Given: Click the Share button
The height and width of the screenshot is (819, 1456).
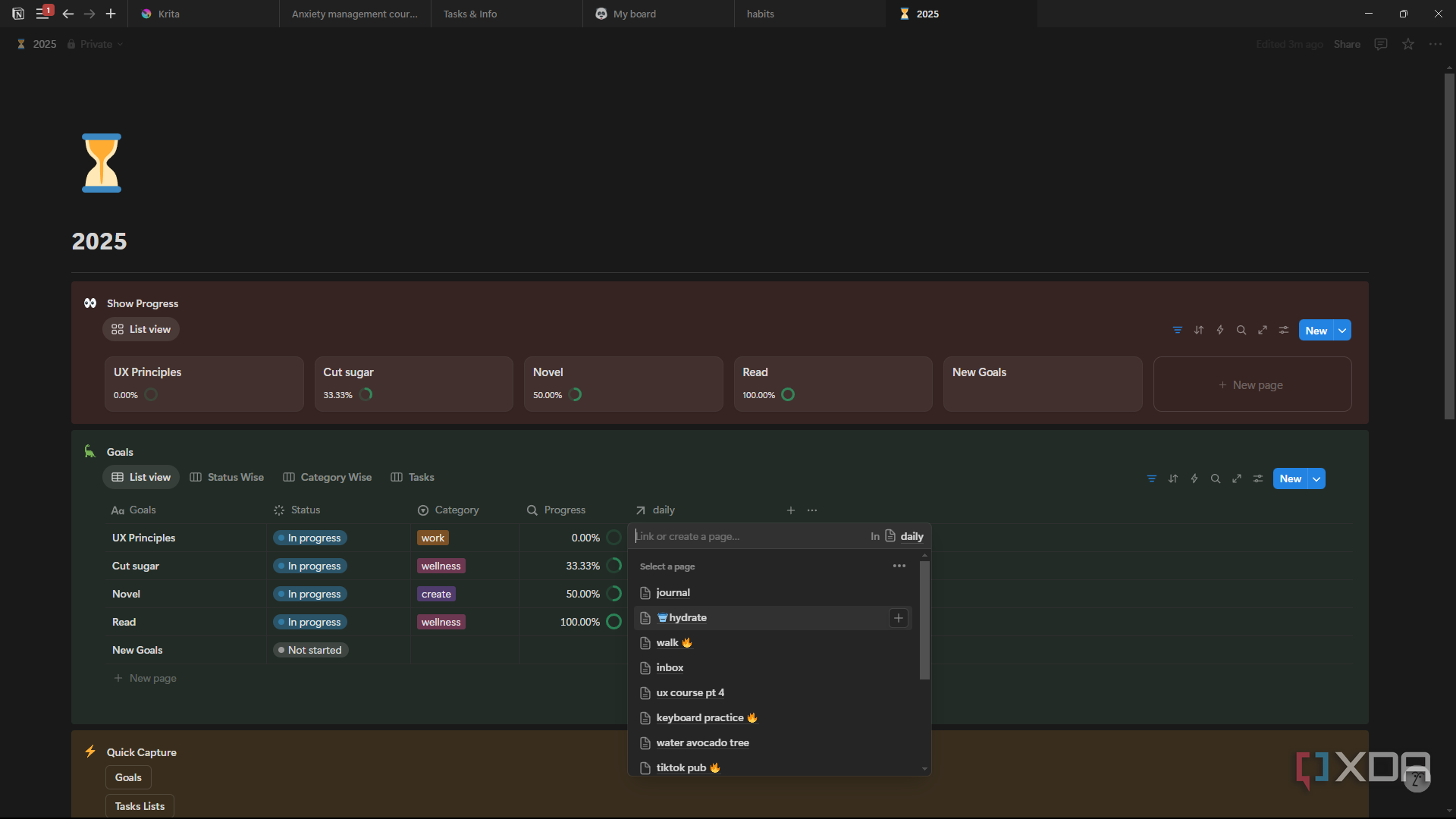Looking at the screenshot, I should pos(1347,44).
